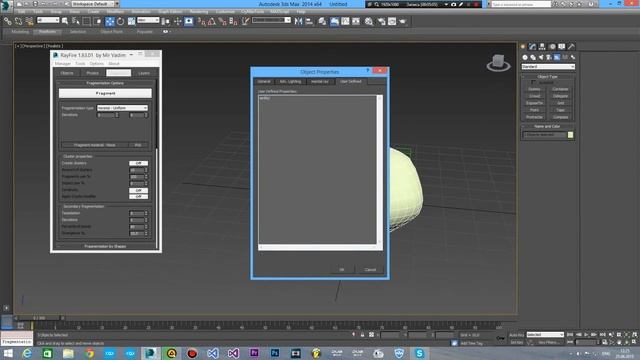
Task: Open the Utilities tab in command panel
Action: pyautogui.click(x=571, y=47)
